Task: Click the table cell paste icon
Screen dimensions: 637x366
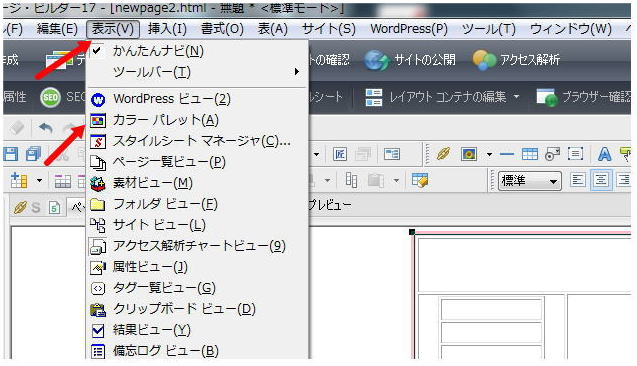Action: point(376,180)
